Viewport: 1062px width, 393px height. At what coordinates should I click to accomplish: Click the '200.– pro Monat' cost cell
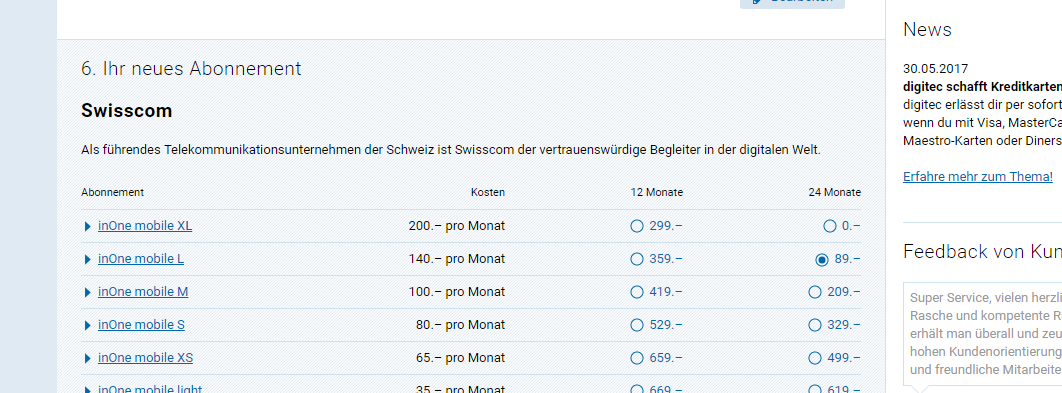pyautogui.click(x=457, y=226)
